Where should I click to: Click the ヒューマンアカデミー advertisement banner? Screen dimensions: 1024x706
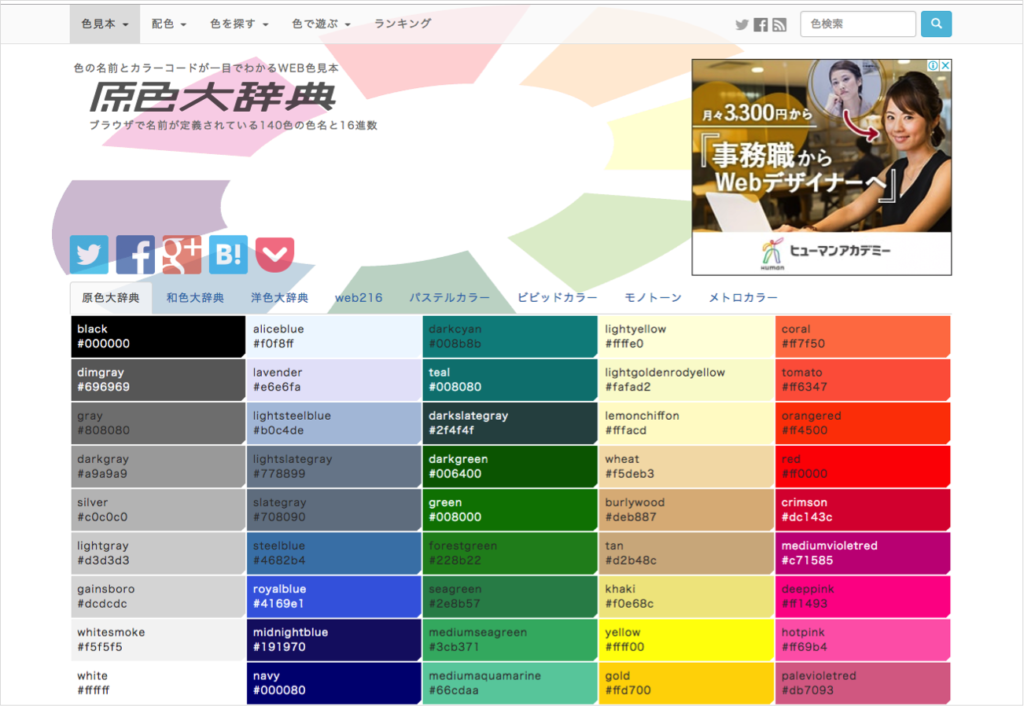click(820, 167)
